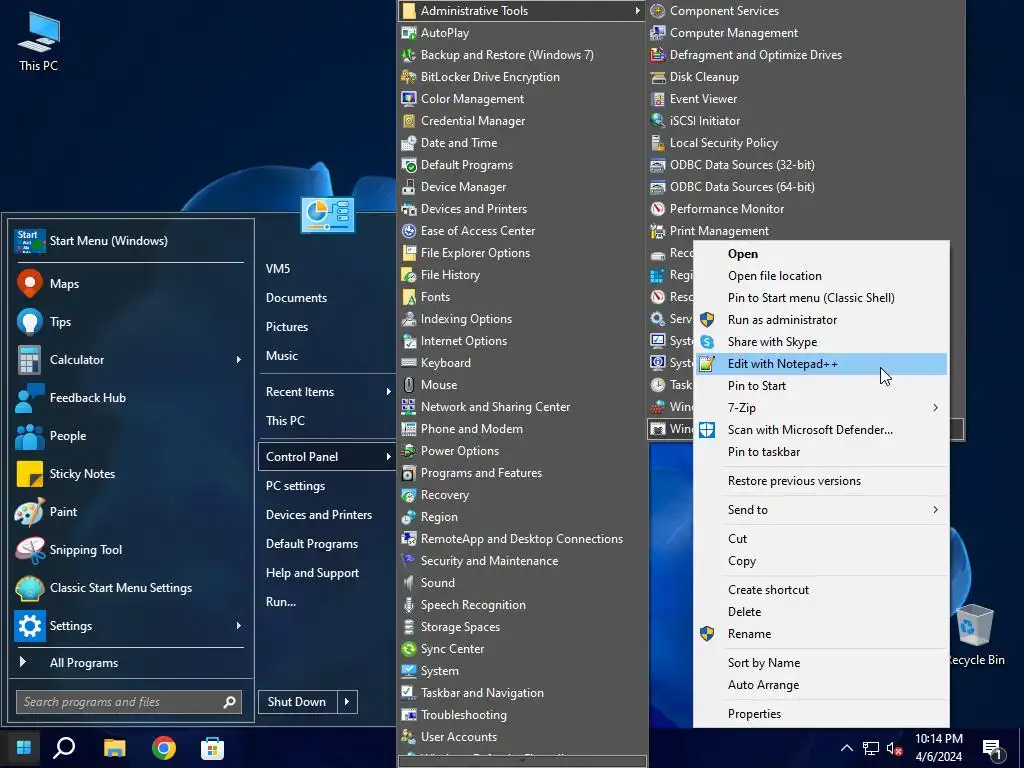The width and height of the screenshot is (1024, 768).
Task: Click the taskbar clock and date
Action: coord(938,748)
